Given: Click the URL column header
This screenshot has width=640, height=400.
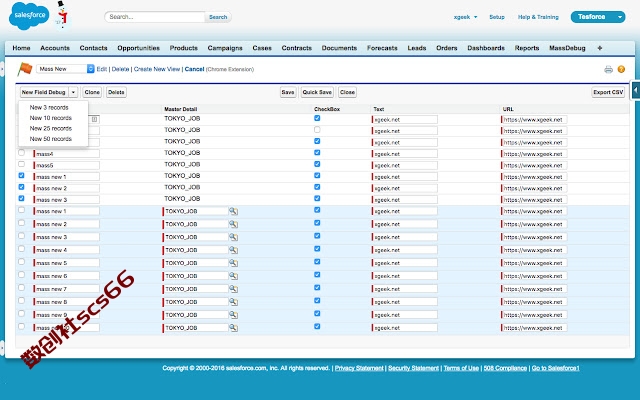Looking at the screenshot, I should tap(508, 109).
